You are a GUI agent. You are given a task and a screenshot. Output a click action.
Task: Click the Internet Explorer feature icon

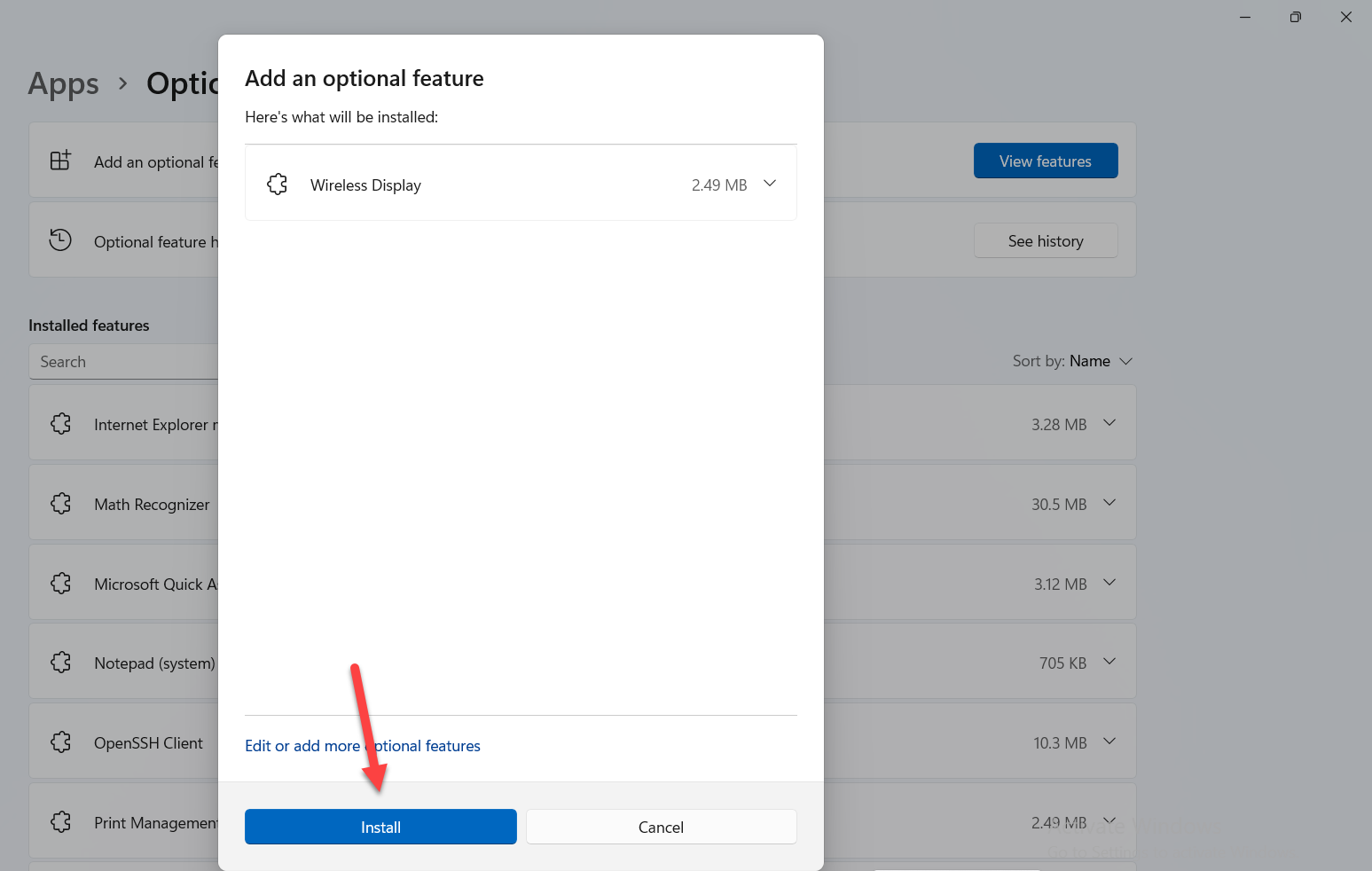pos(61,424)
